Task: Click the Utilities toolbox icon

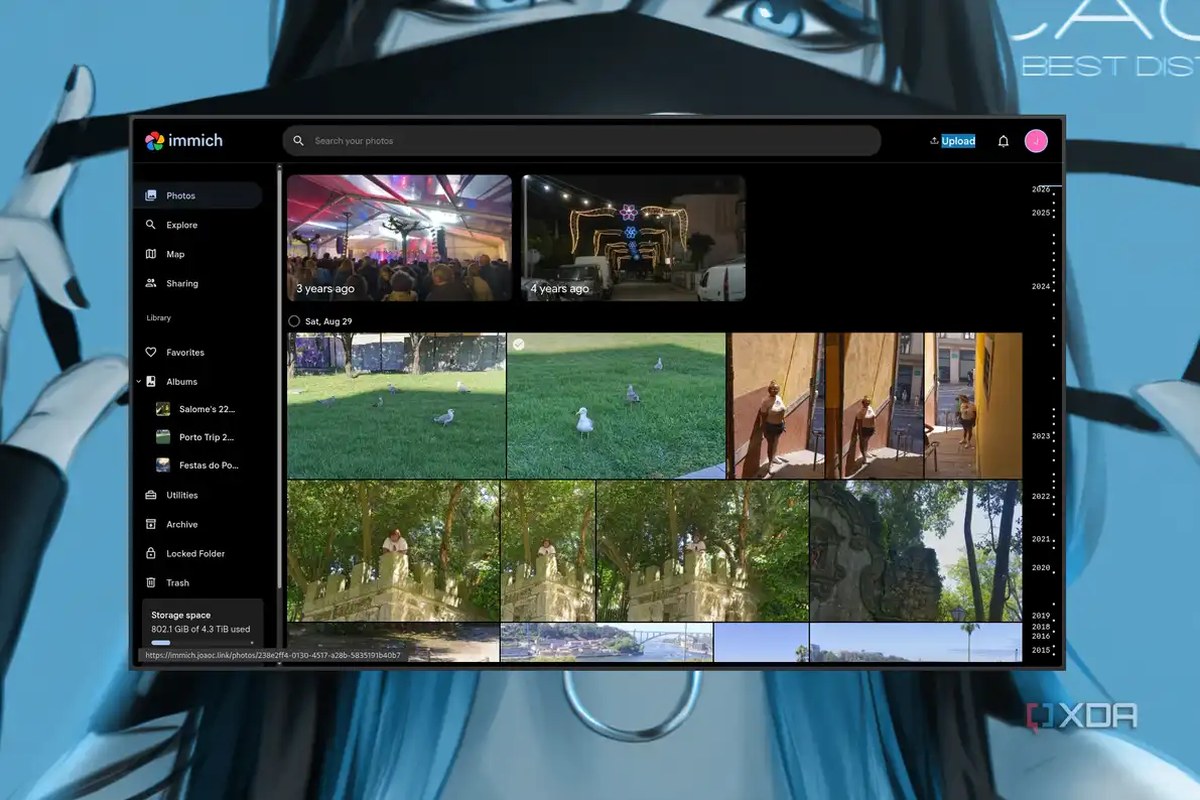Action: [151, 495]
